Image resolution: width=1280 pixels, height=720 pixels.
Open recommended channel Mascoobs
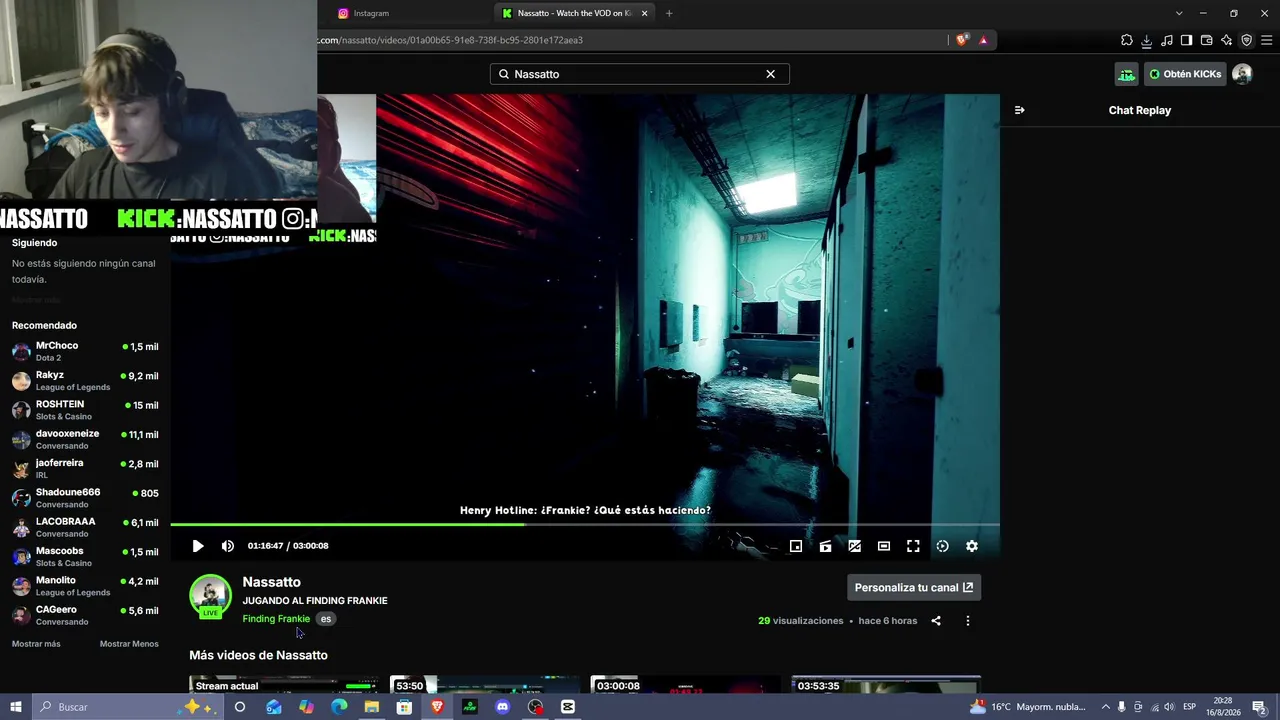(85, 557)
